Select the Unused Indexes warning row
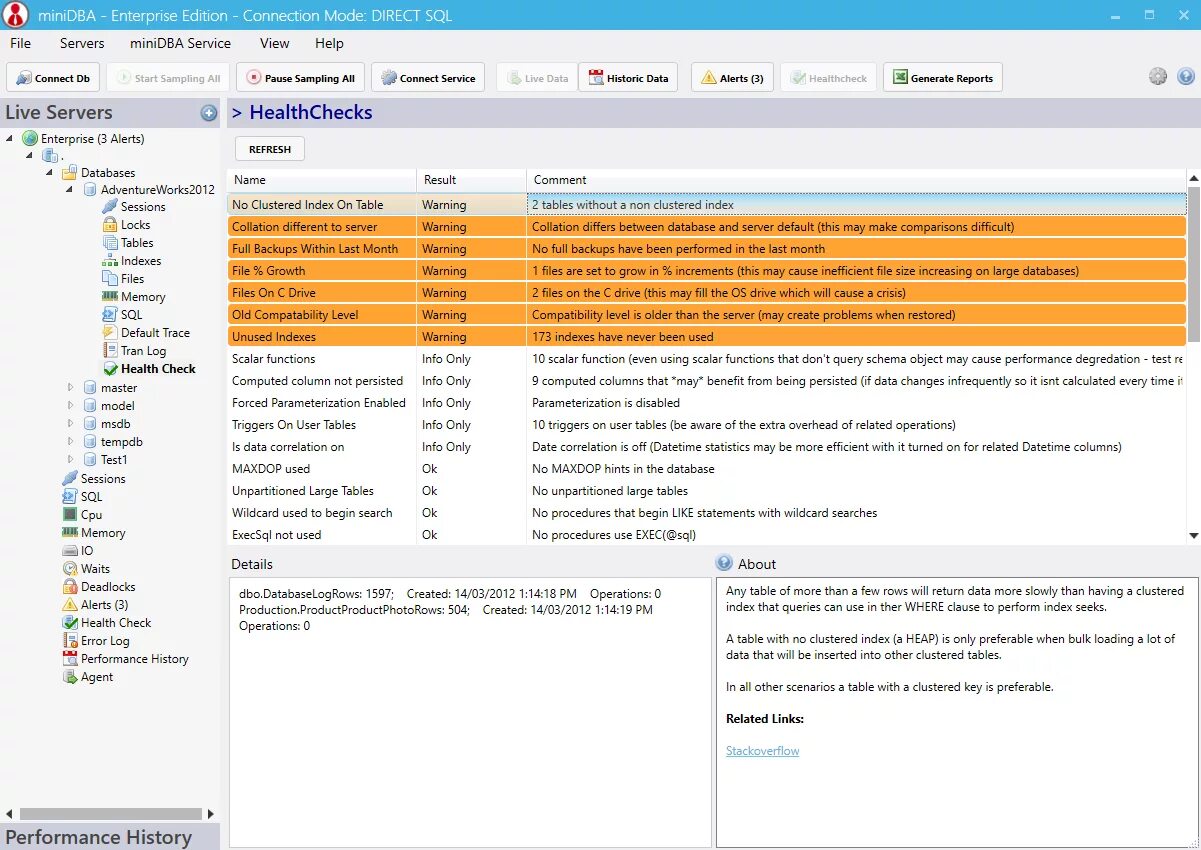 click(x=707, y=337)
